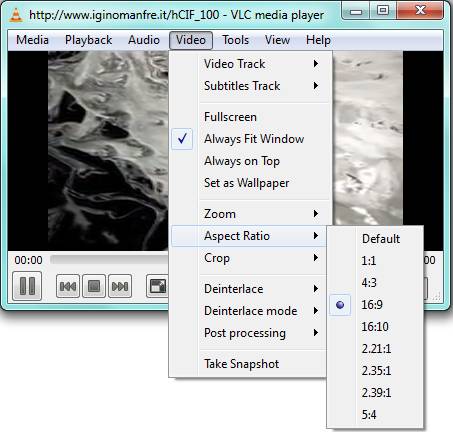Stop playback with the stop button
The height and width of the screenshot is (432, 453).
coord(94,286)
